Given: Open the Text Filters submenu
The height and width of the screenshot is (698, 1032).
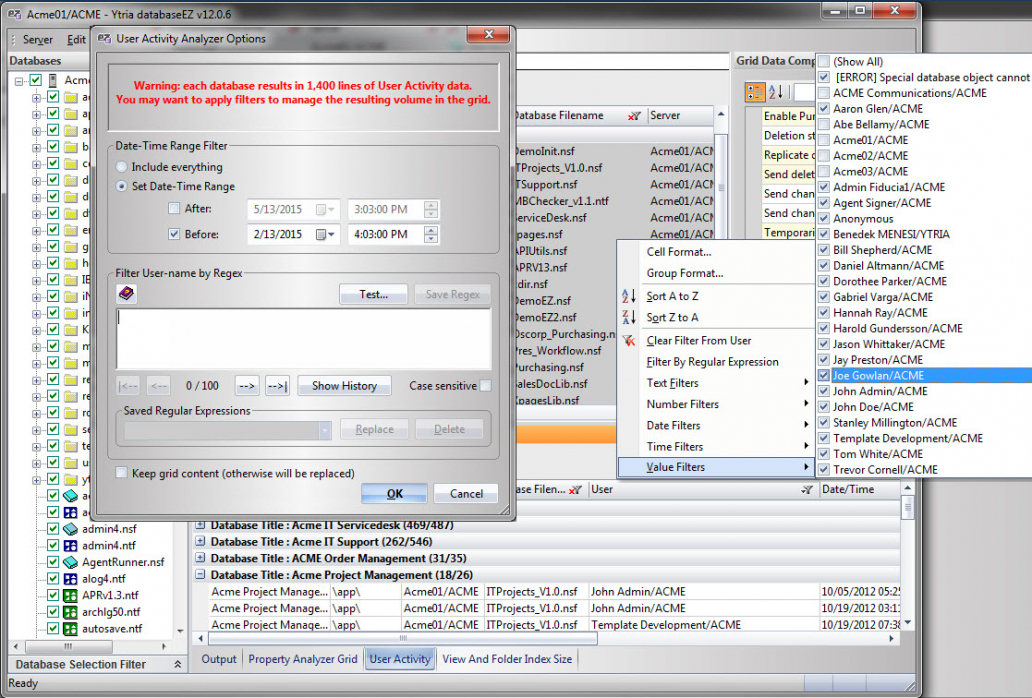Looking at the screenshot, I should click(x=715, y=383).
